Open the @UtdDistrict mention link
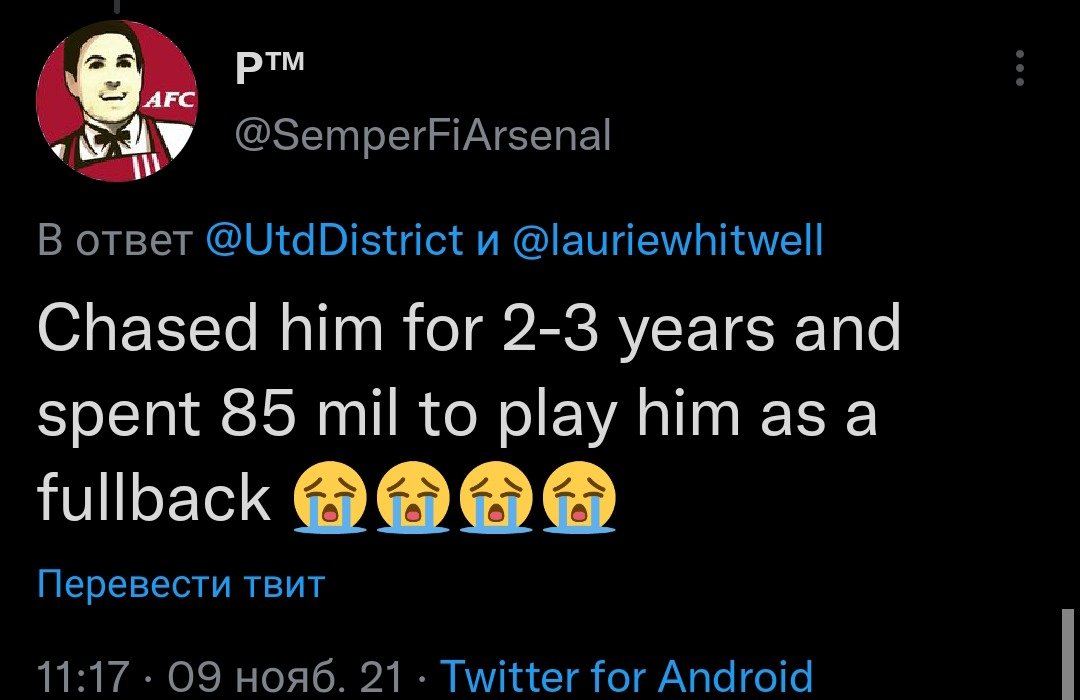Screen dimensions: 1080x700 [333, 240]
